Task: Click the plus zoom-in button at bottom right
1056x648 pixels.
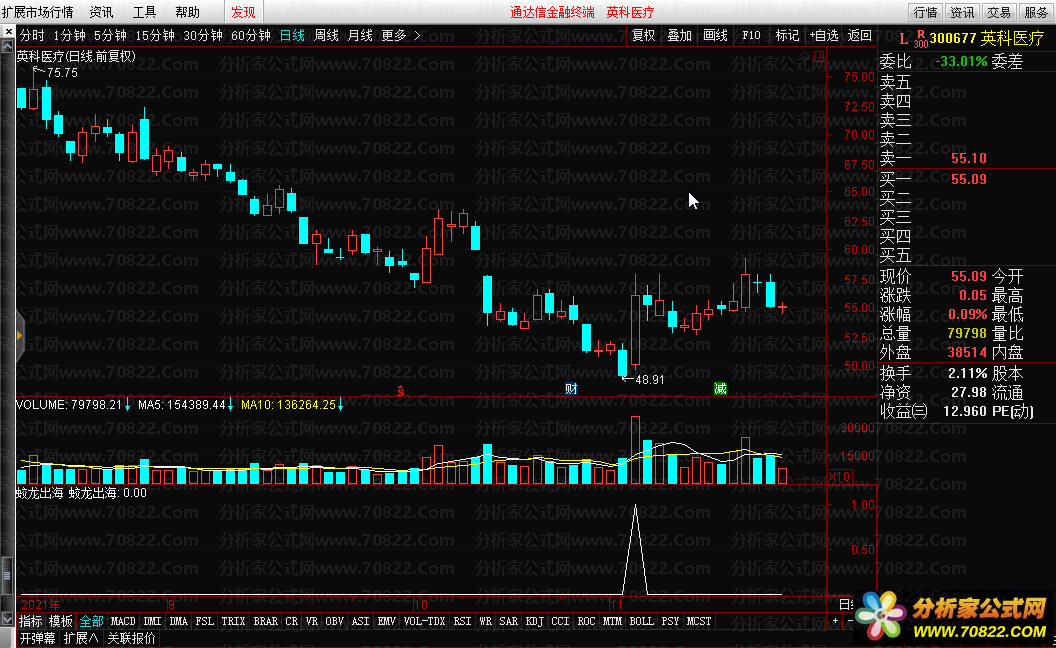Action: click(x=836, y=620)
